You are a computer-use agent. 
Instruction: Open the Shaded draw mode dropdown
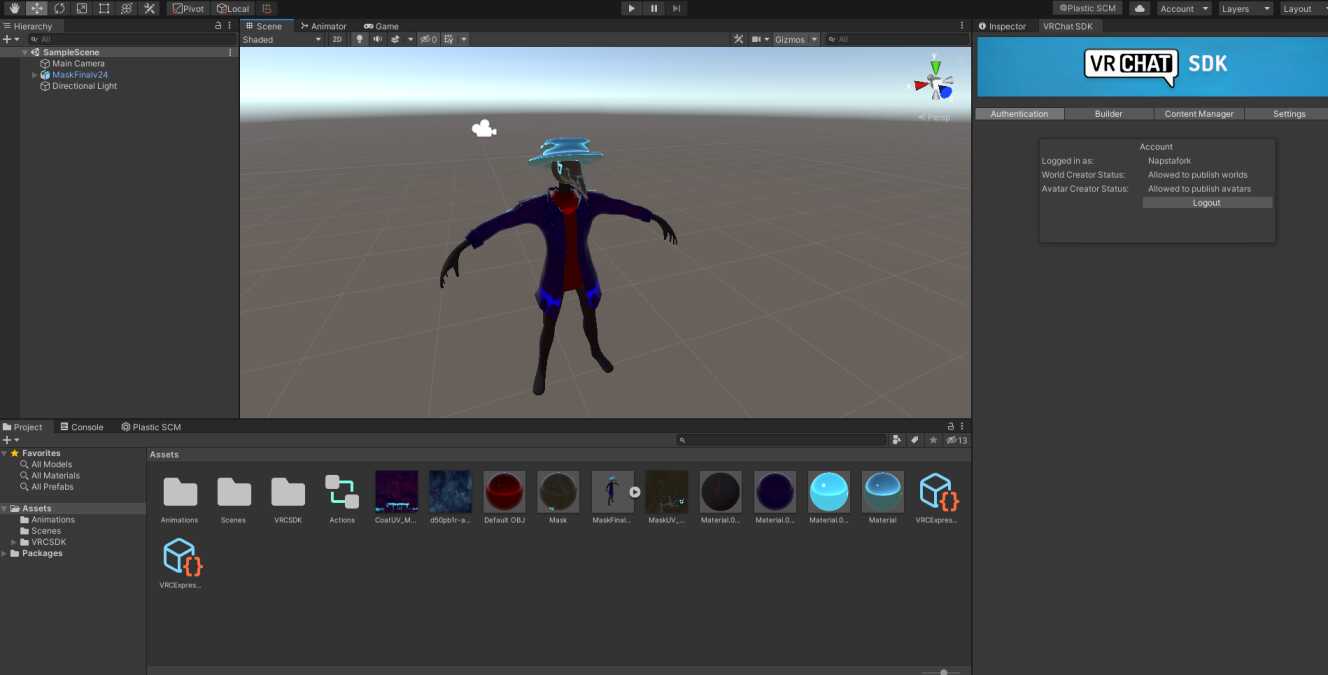(282, 39)
